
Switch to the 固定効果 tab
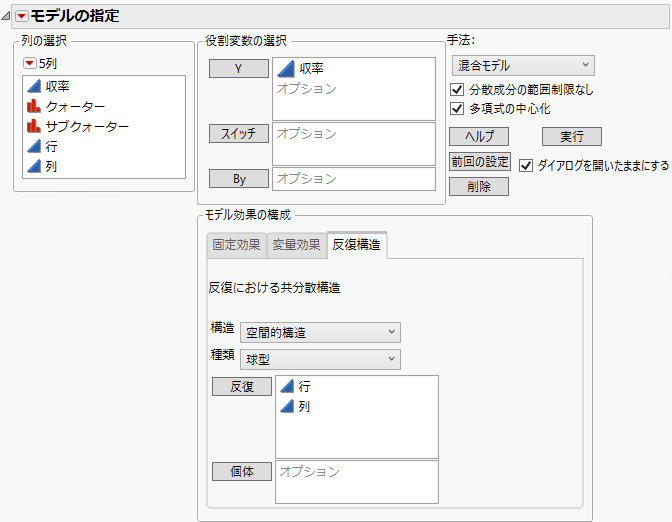[x=237, y=245]
